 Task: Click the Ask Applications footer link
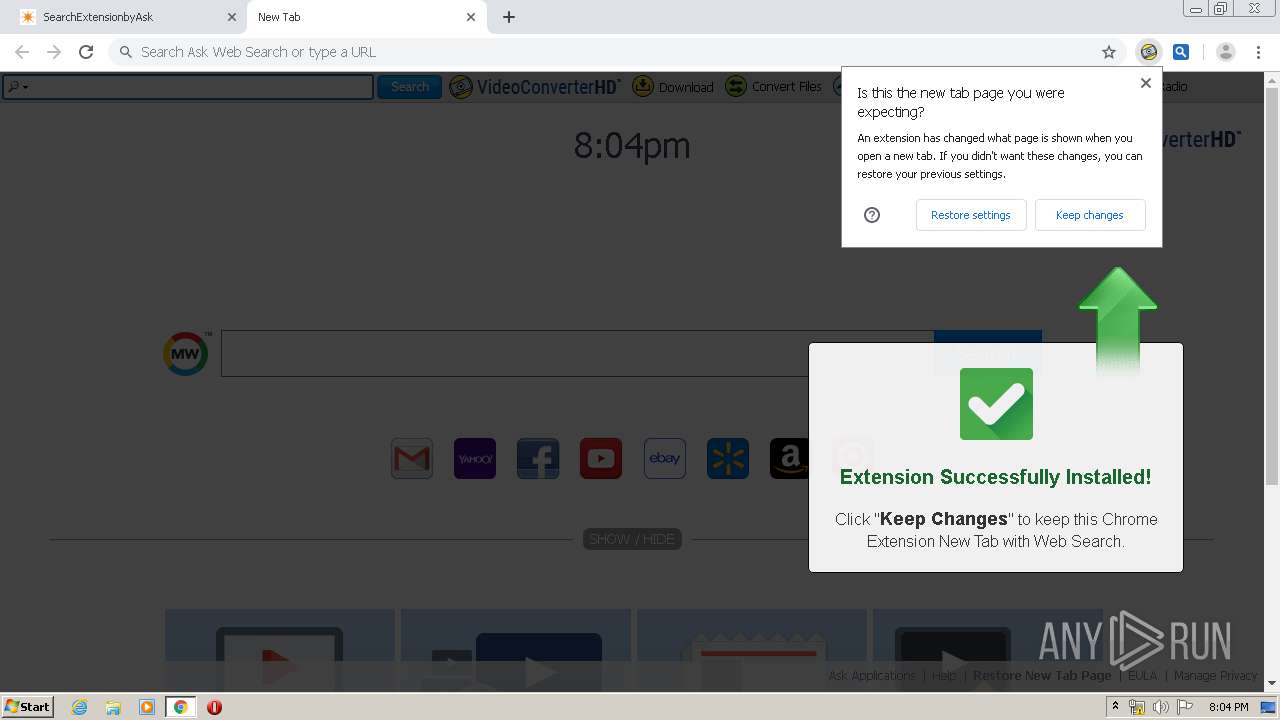[872, 676]
